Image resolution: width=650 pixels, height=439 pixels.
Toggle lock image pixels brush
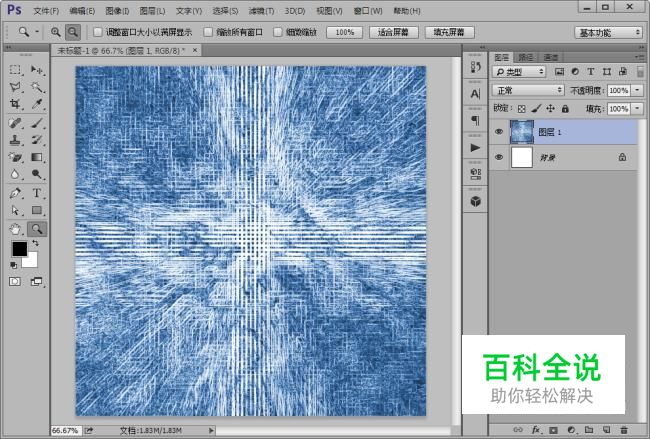click(536, 109)
